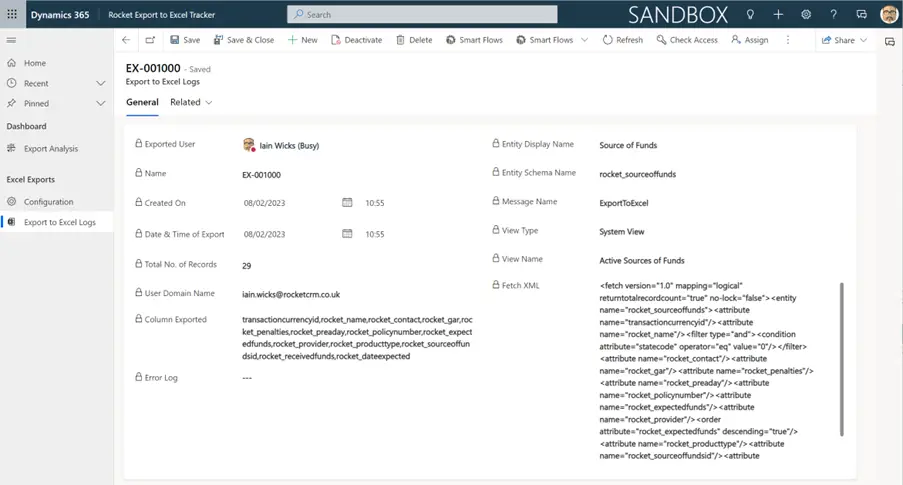This screenshot has width=903, height=485.
Task: Expand the Recent chevron
Action: click(x=101, y=84)
